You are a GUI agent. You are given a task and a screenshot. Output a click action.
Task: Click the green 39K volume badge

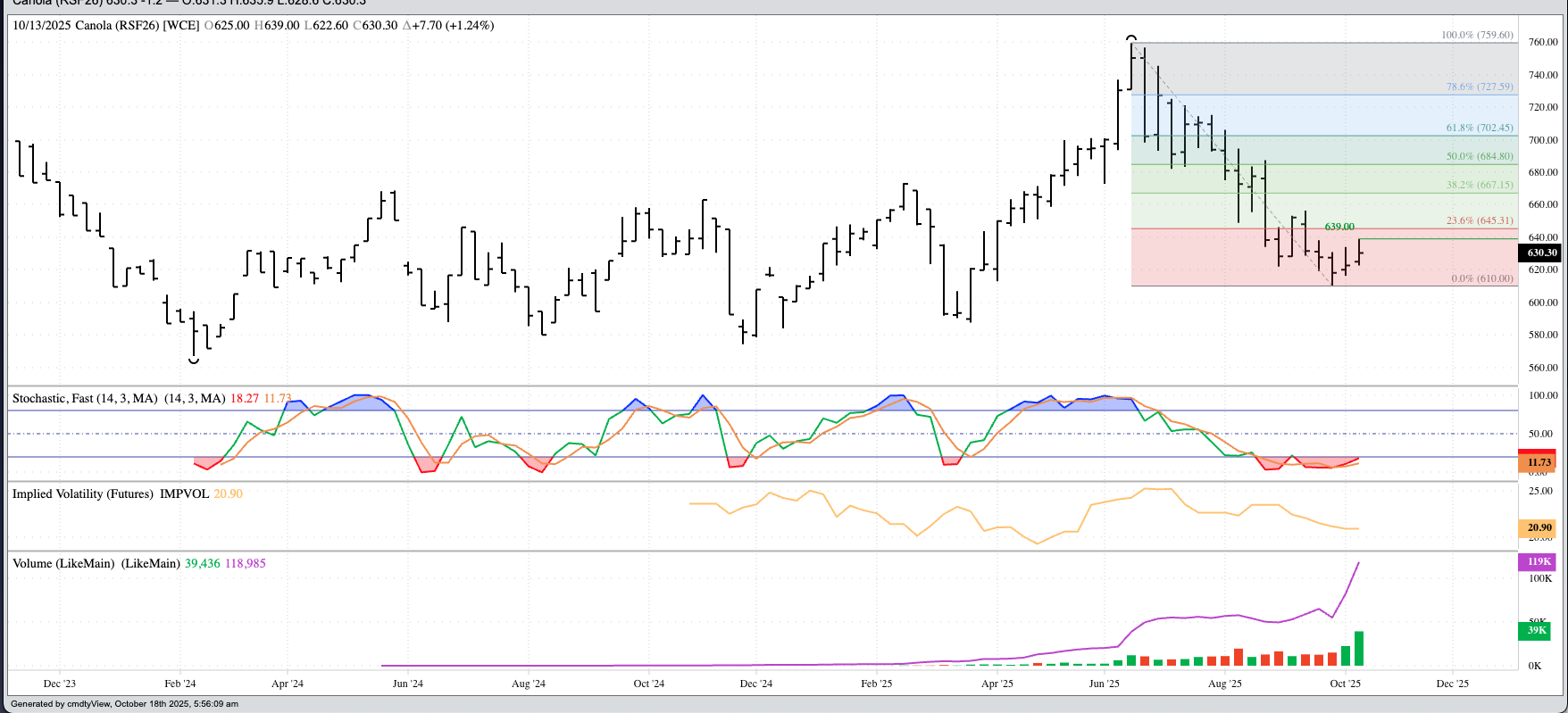point(1537,630)
